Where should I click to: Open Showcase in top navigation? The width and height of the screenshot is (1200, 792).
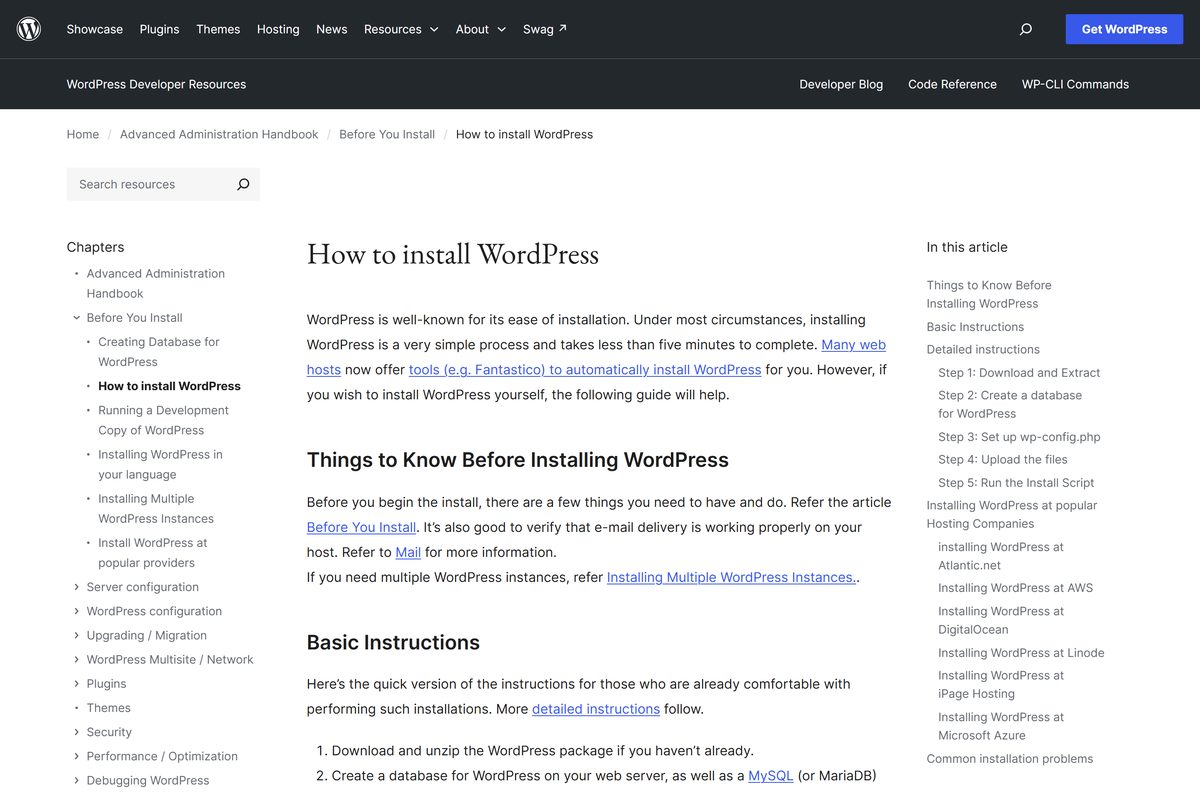tap(95, 29)
